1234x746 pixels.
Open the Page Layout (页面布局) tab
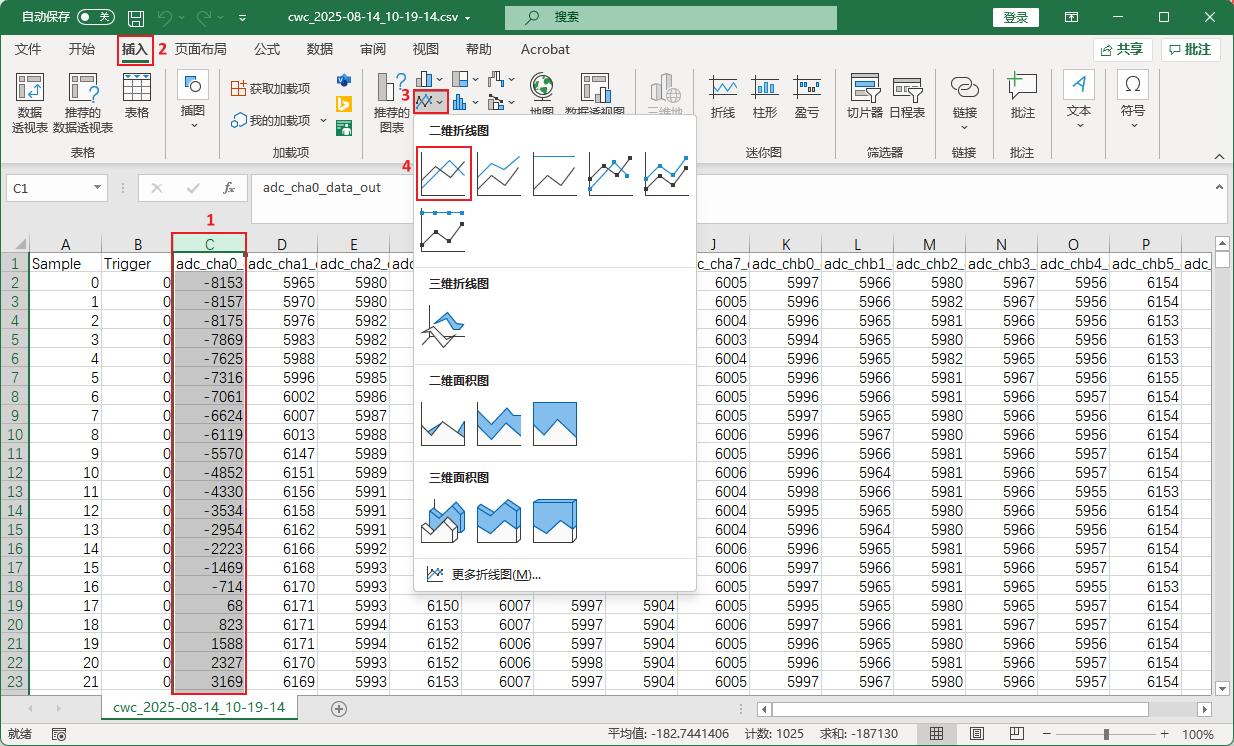point(200,49)
